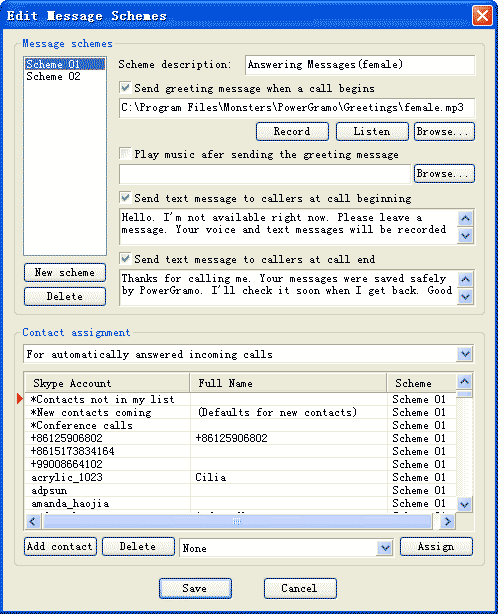
Task: Select the amanda_haojia contact row
Action: coord(240,503)
